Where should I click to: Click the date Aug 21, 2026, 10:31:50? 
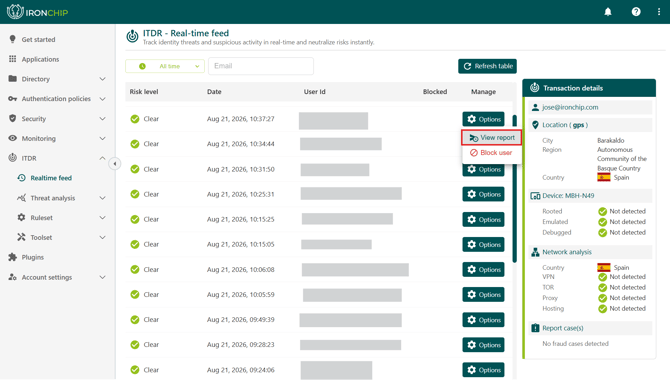241,169
